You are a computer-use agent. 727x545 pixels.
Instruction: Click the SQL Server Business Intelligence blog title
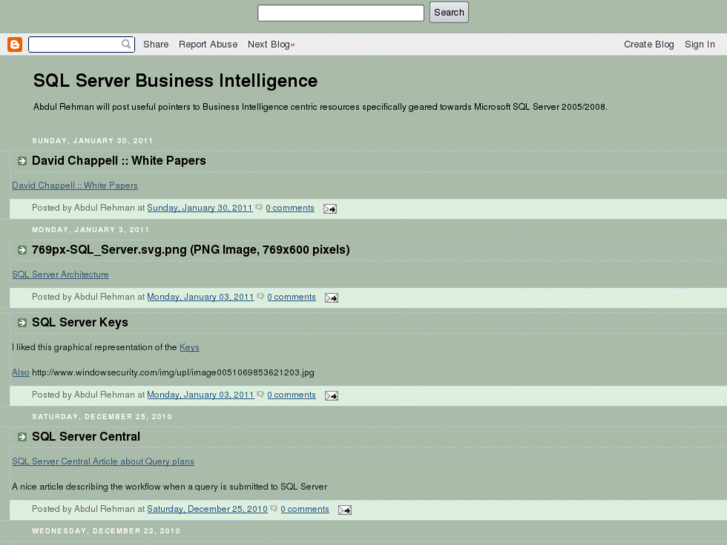tap(175, 81)
